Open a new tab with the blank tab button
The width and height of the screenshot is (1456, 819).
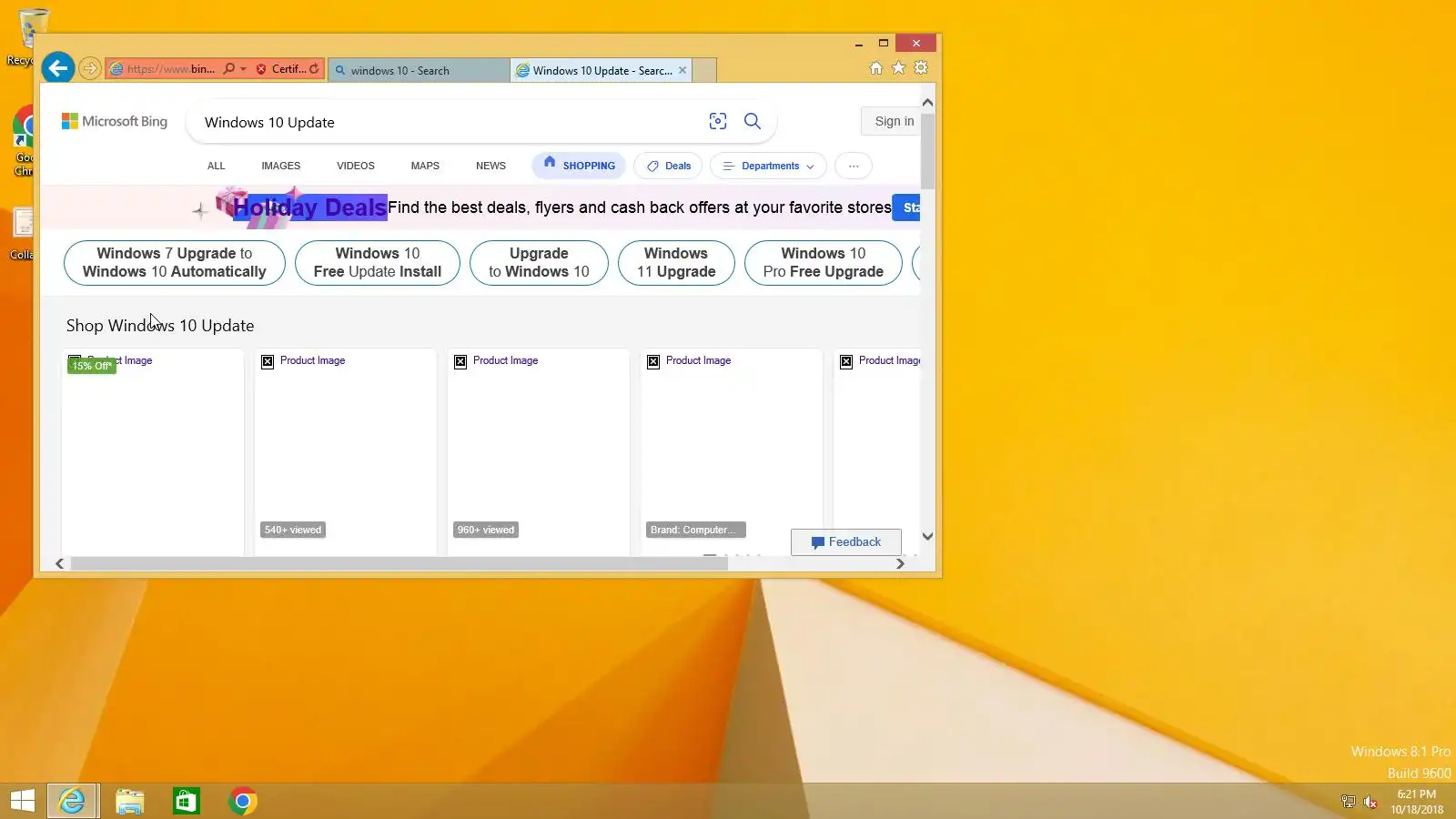(x=704, y=70)
